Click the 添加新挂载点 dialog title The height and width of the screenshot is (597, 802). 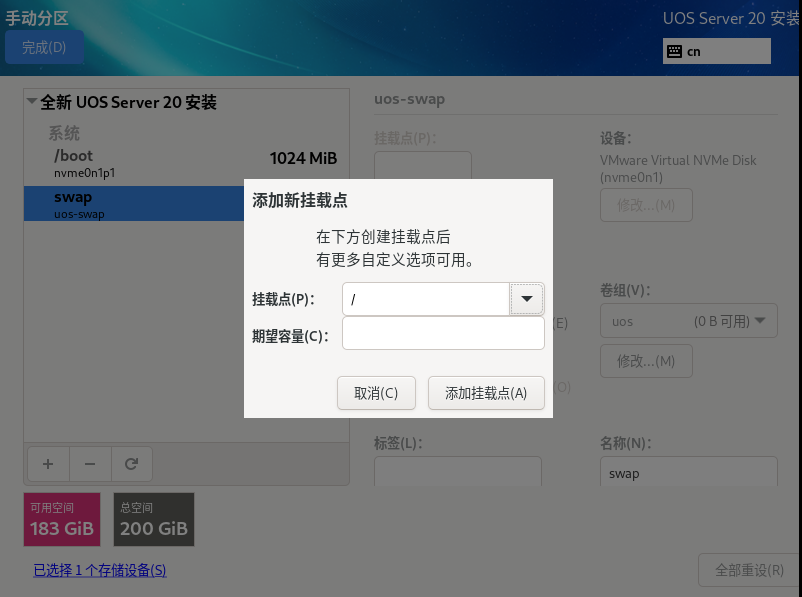(x=300, y=200)
